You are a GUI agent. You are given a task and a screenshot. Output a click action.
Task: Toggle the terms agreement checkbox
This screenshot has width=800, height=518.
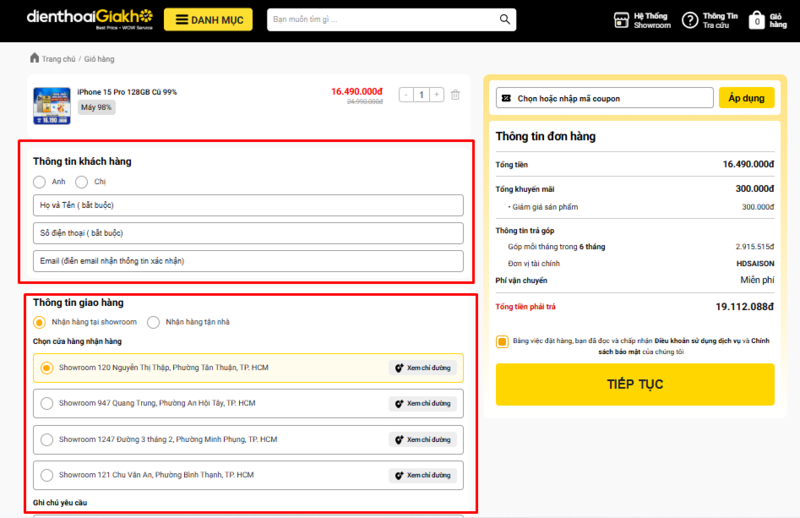[x=502, y=341]
